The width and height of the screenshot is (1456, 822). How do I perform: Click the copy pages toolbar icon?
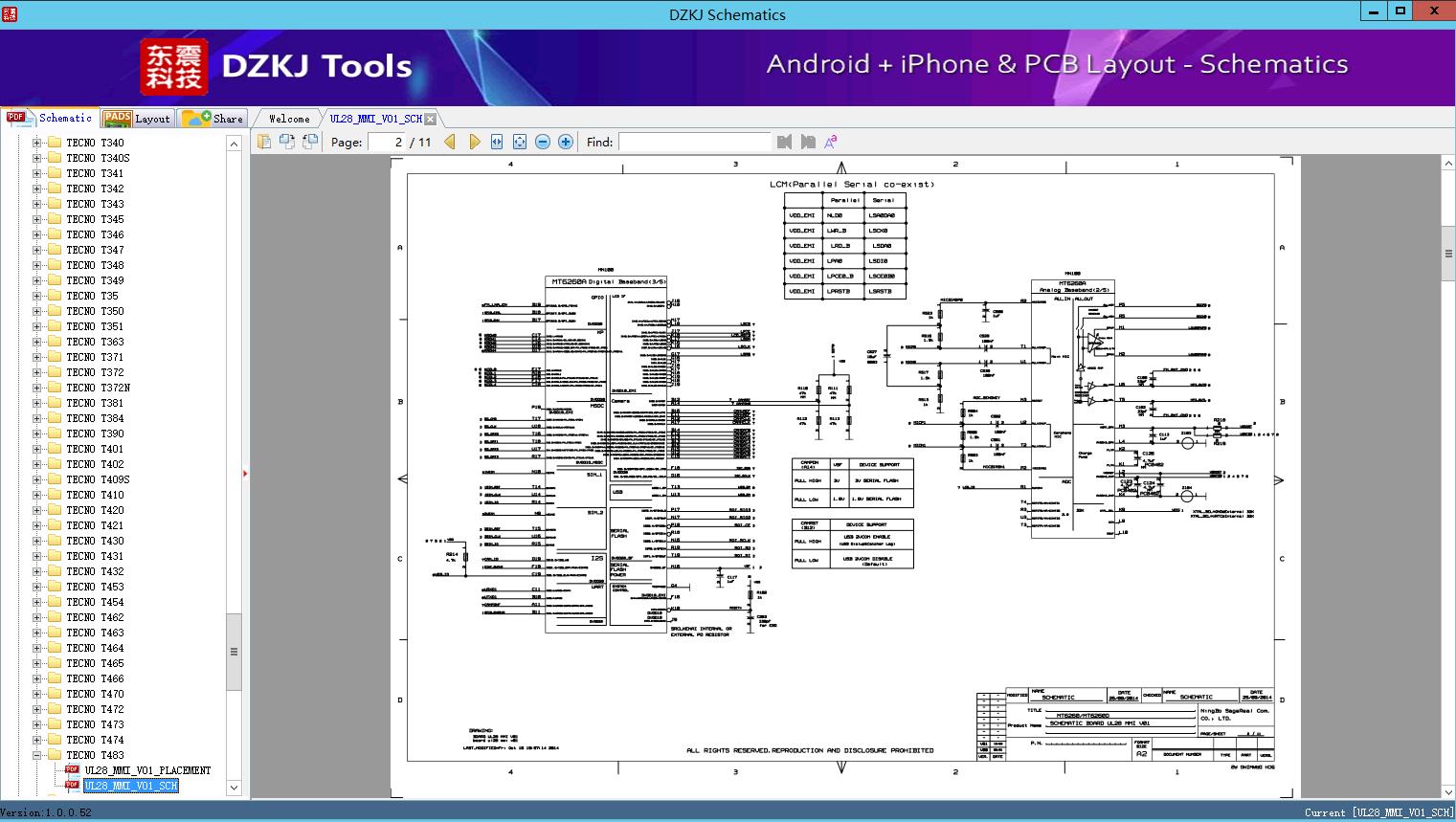(264, 142)
